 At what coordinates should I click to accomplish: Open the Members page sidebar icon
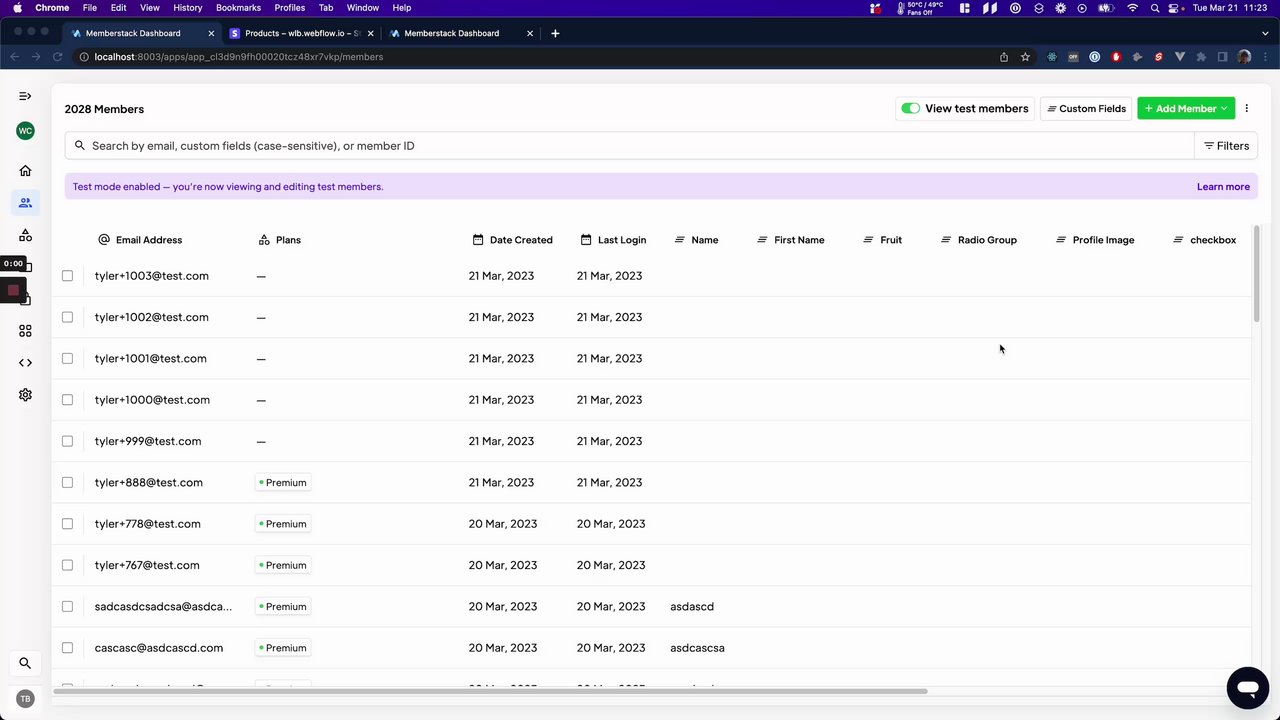coord(25,202)
